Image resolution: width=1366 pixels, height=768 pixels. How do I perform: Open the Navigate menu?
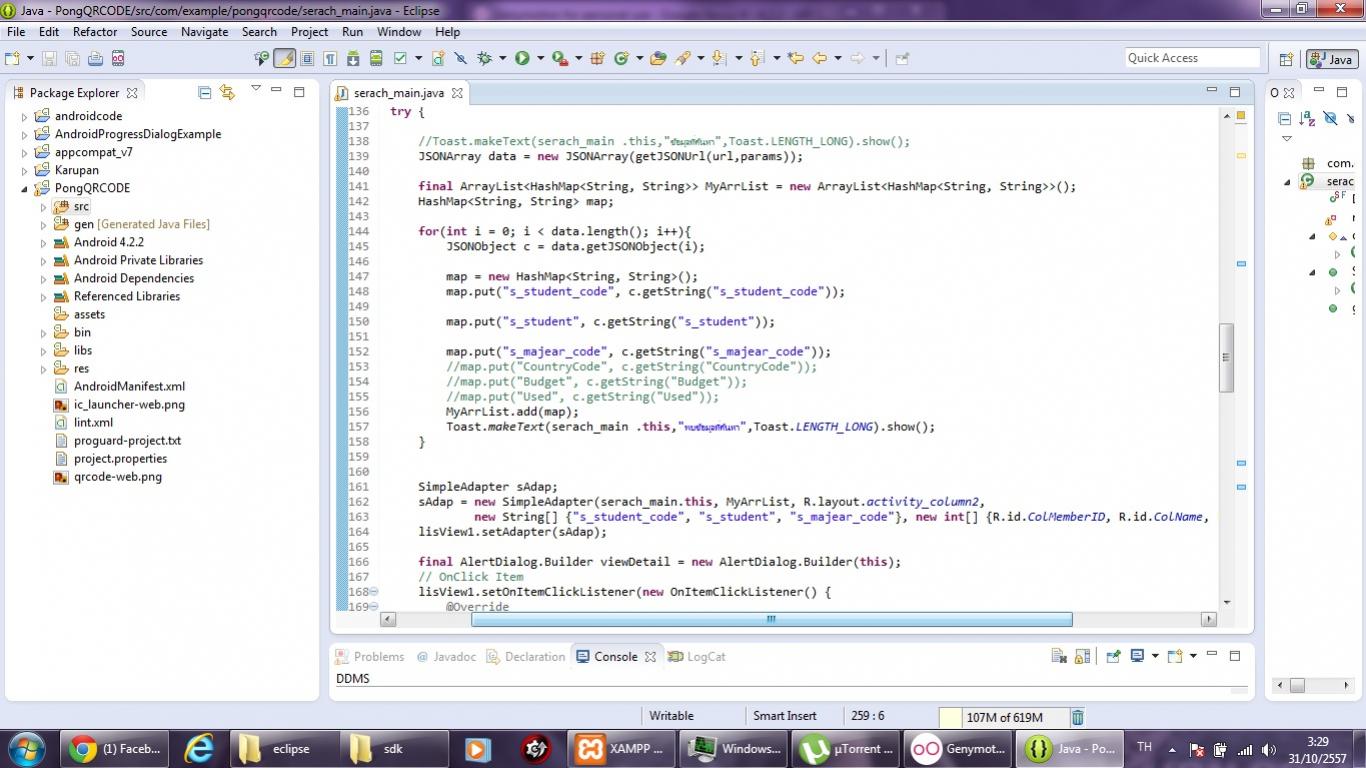point(204,32)
